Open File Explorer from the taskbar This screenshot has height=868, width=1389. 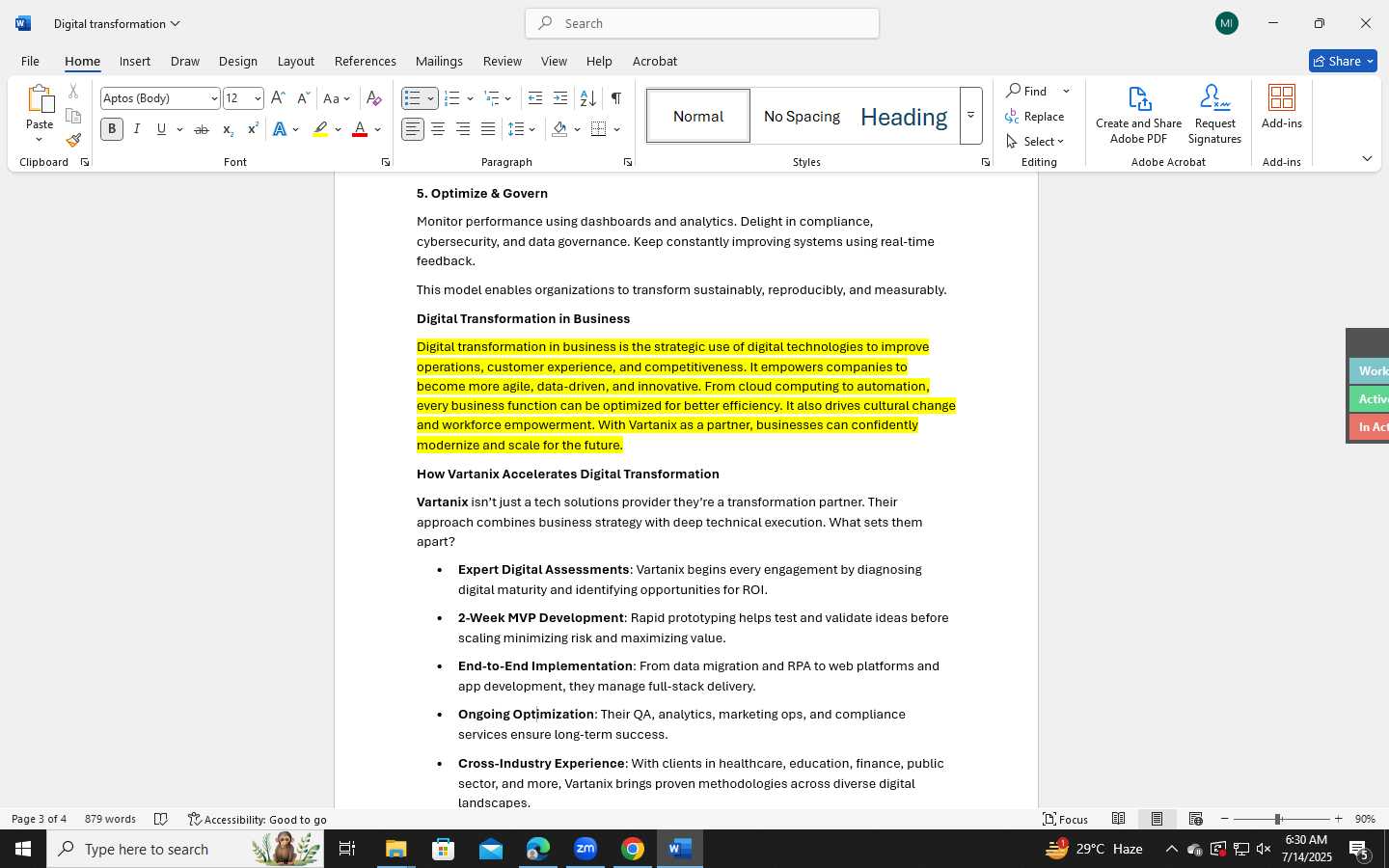pyautogui.click(x=396, y=849)
